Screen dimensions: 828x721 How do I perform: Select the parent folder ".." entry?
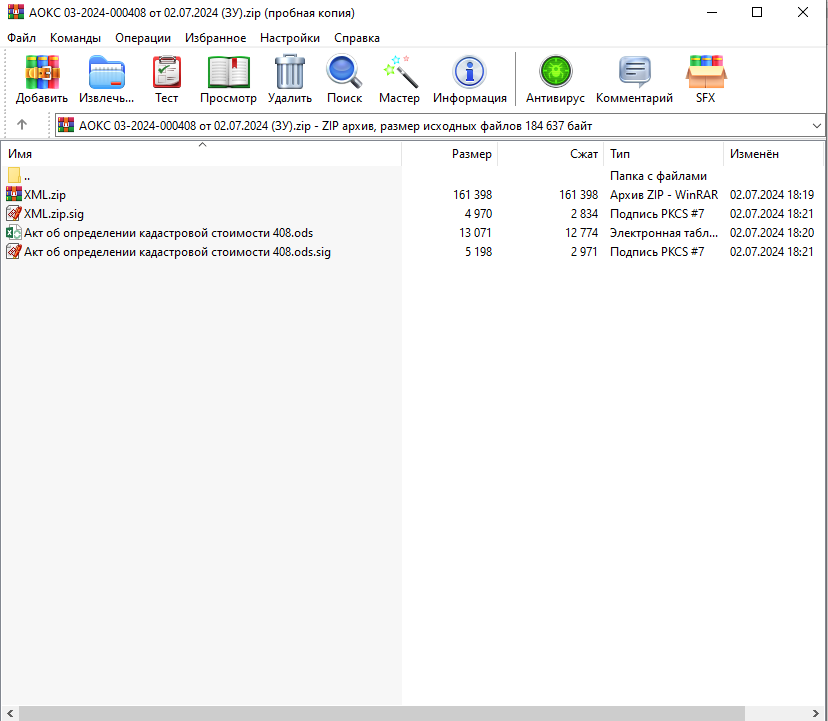coord(27,176)
